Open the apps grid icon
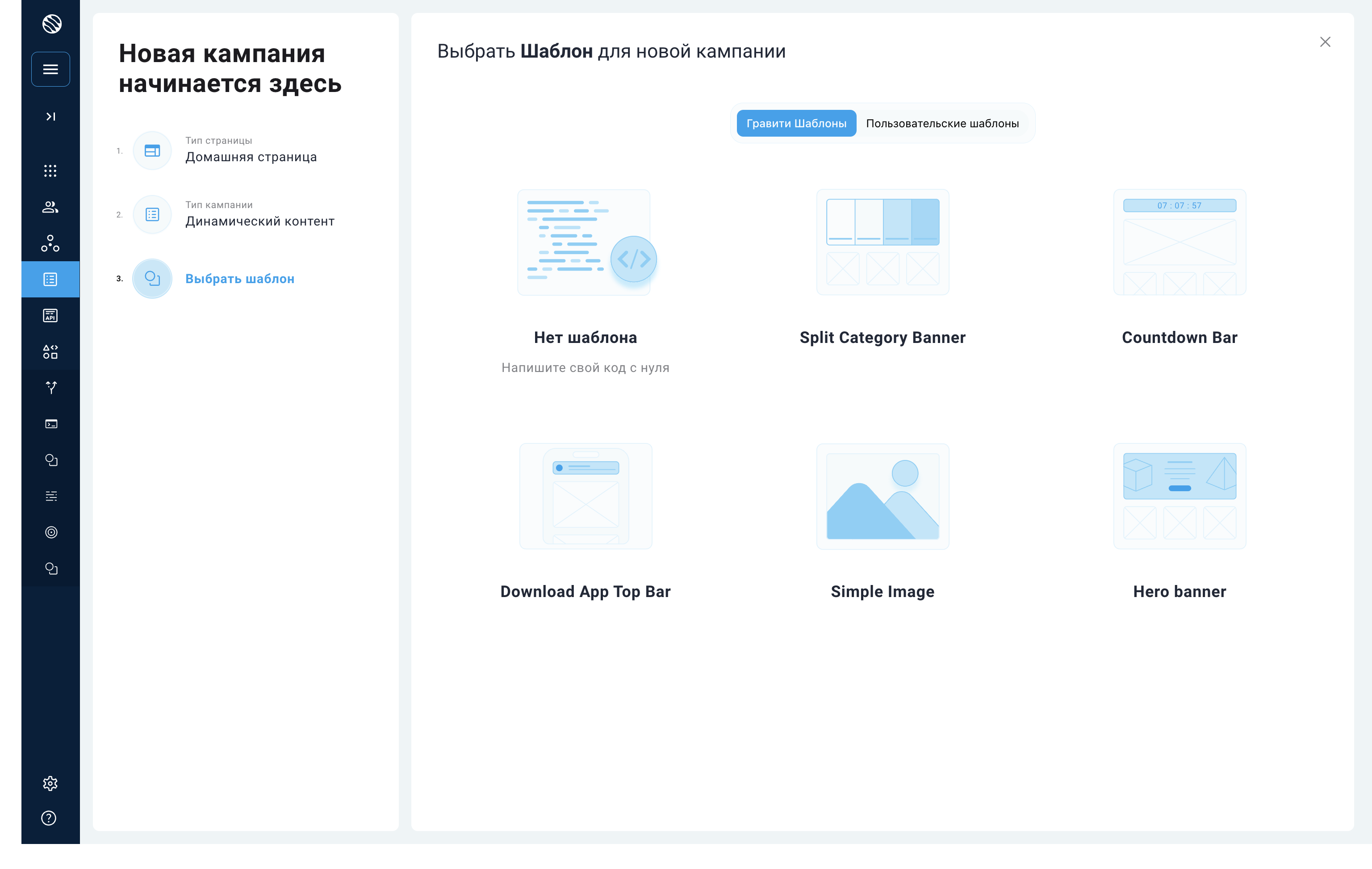The image size is (1372, 869). [x=51, y=171]
